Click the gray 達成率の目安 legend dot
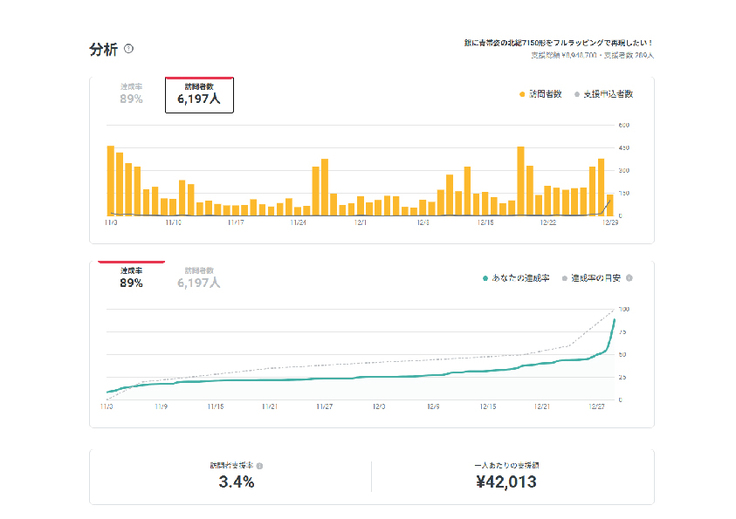 click(x=564, y=277)
